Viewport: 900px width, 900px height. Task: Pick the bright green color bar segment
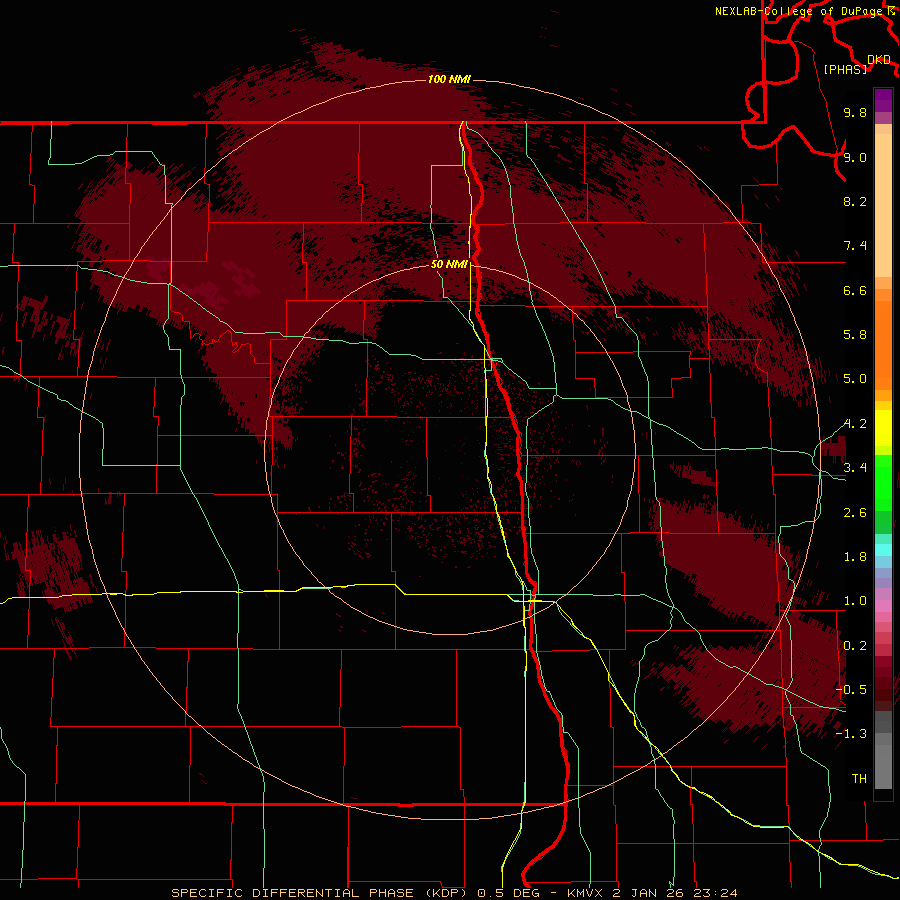pyautogui.click(x=883, y=481)
